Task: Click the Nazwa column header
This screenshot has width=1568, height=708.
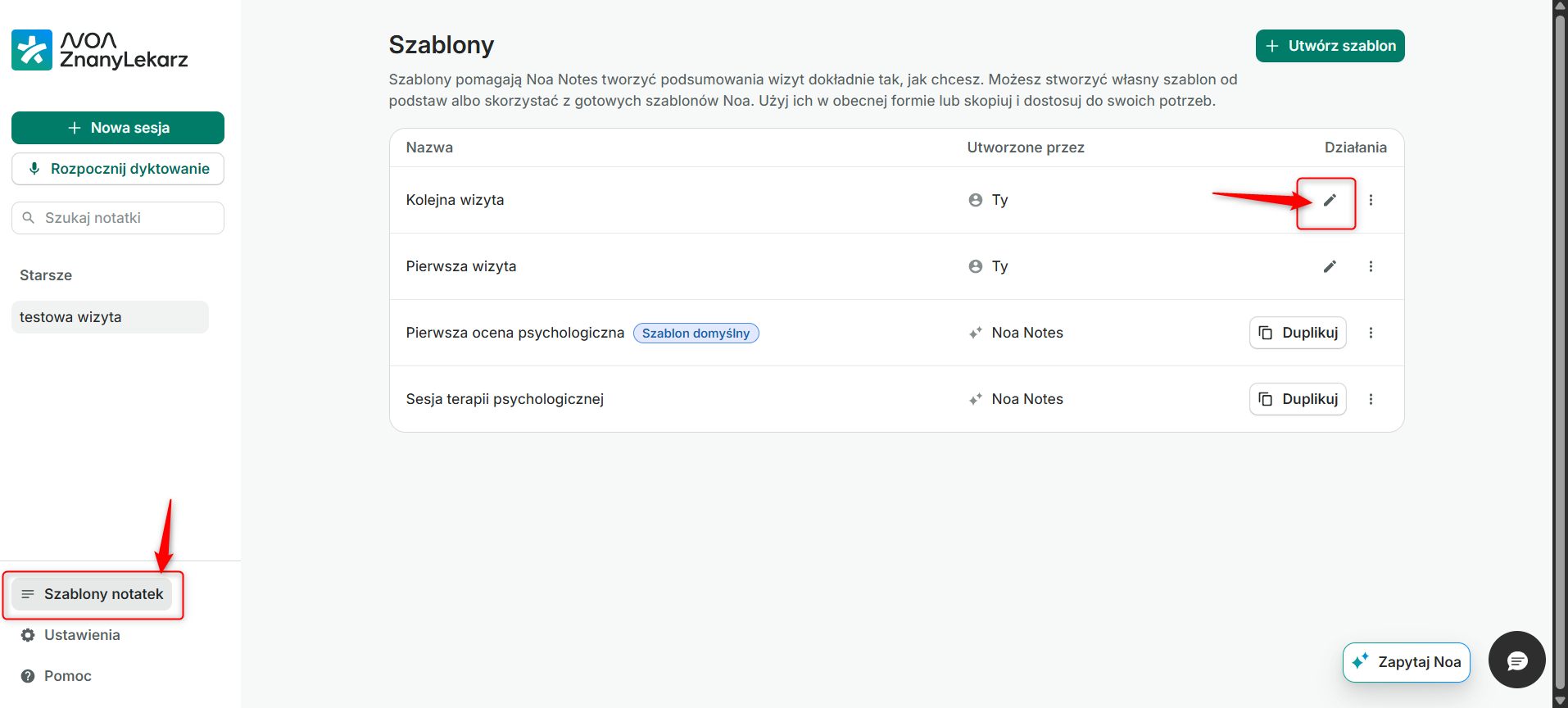Action: click(x=429, y=147)
